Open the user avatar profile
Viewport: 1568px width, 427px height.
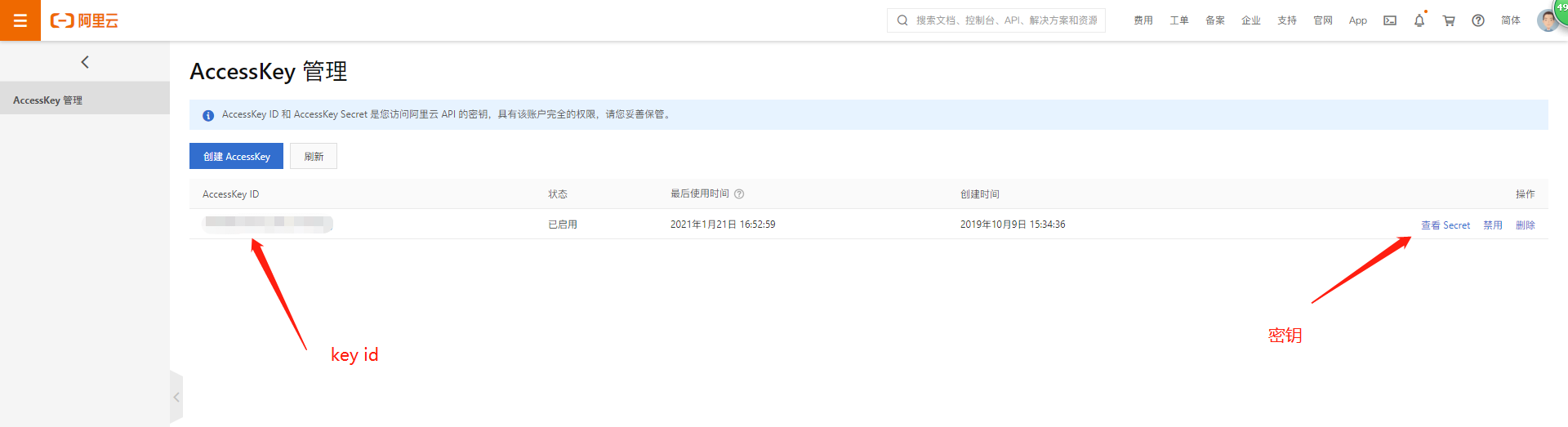click(x=1547, y=20)
